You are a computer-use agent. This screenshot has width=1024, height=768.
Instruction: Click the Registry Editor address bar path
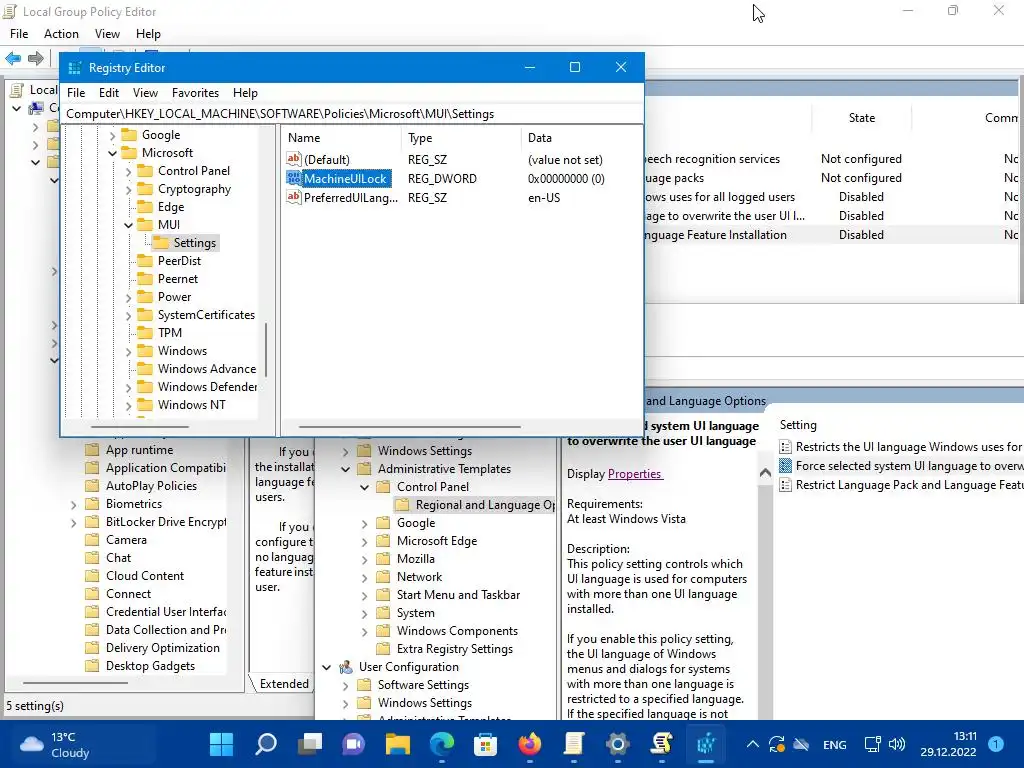click(x=353, y=114)
